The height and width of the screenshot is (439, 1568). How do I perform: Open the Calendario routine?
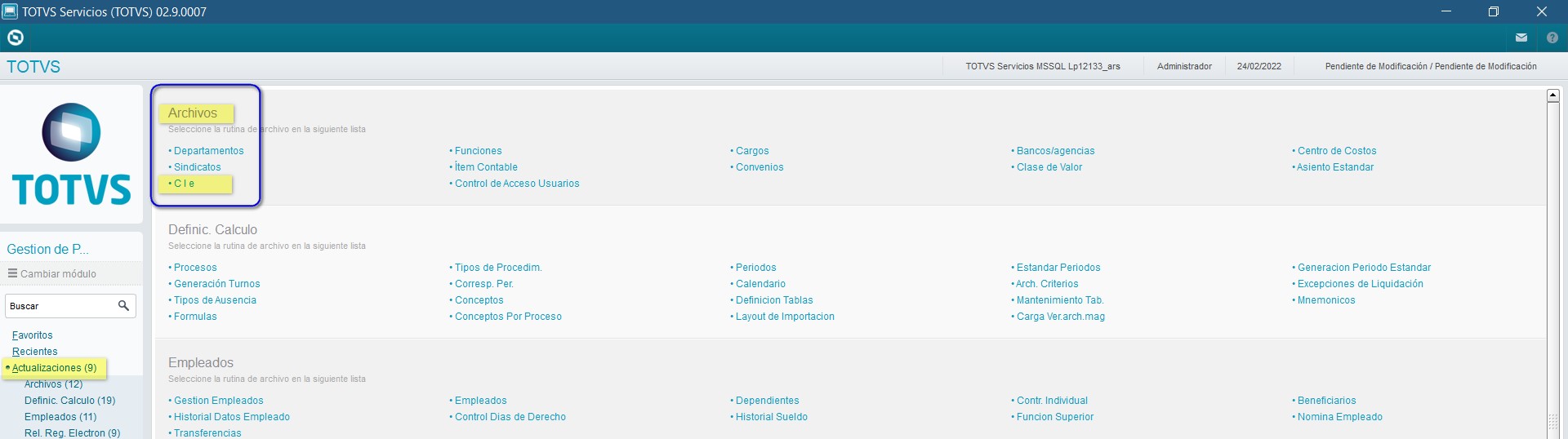click(760, 284)
